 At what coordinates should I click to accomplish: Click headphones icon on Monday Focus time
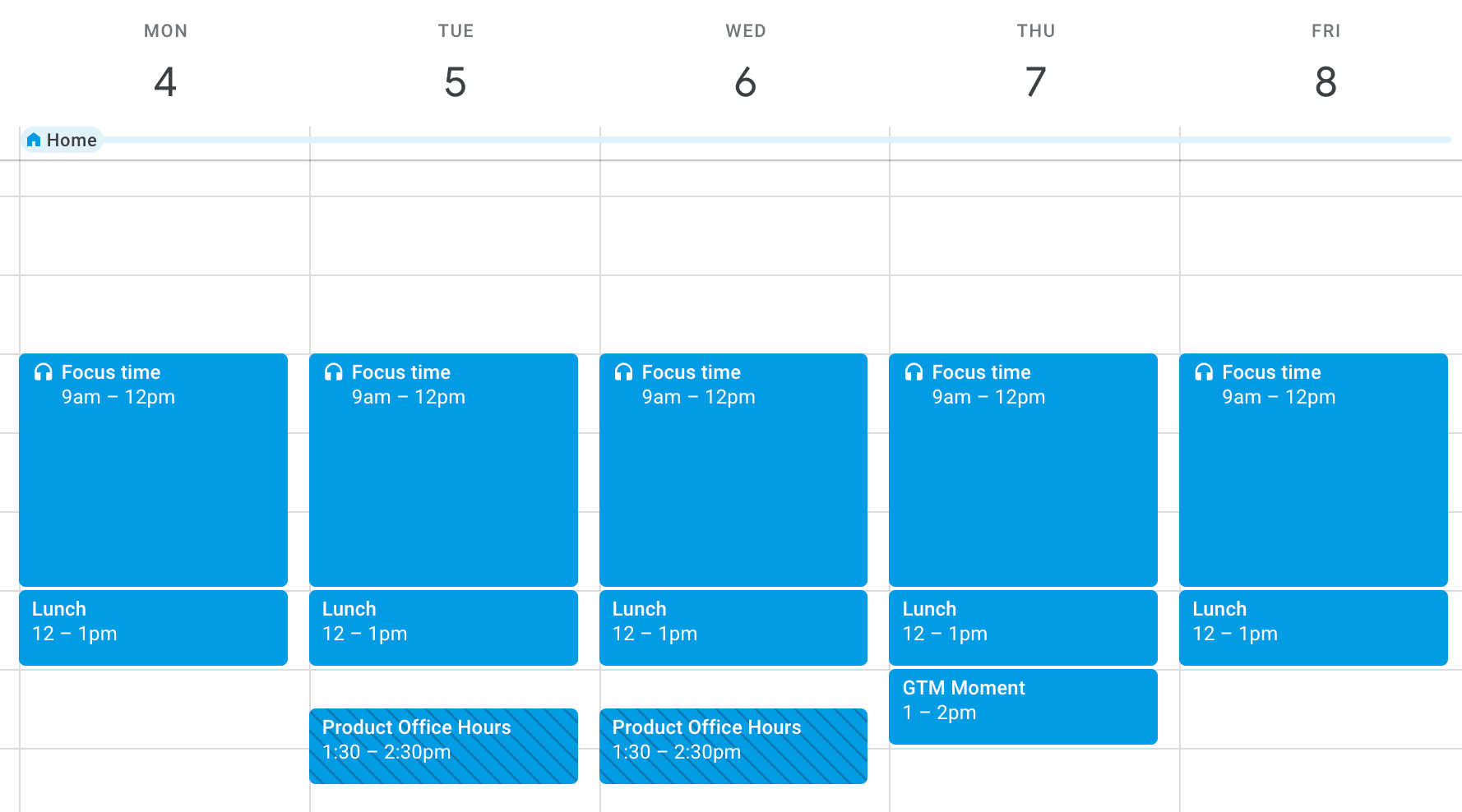point(44,372)
